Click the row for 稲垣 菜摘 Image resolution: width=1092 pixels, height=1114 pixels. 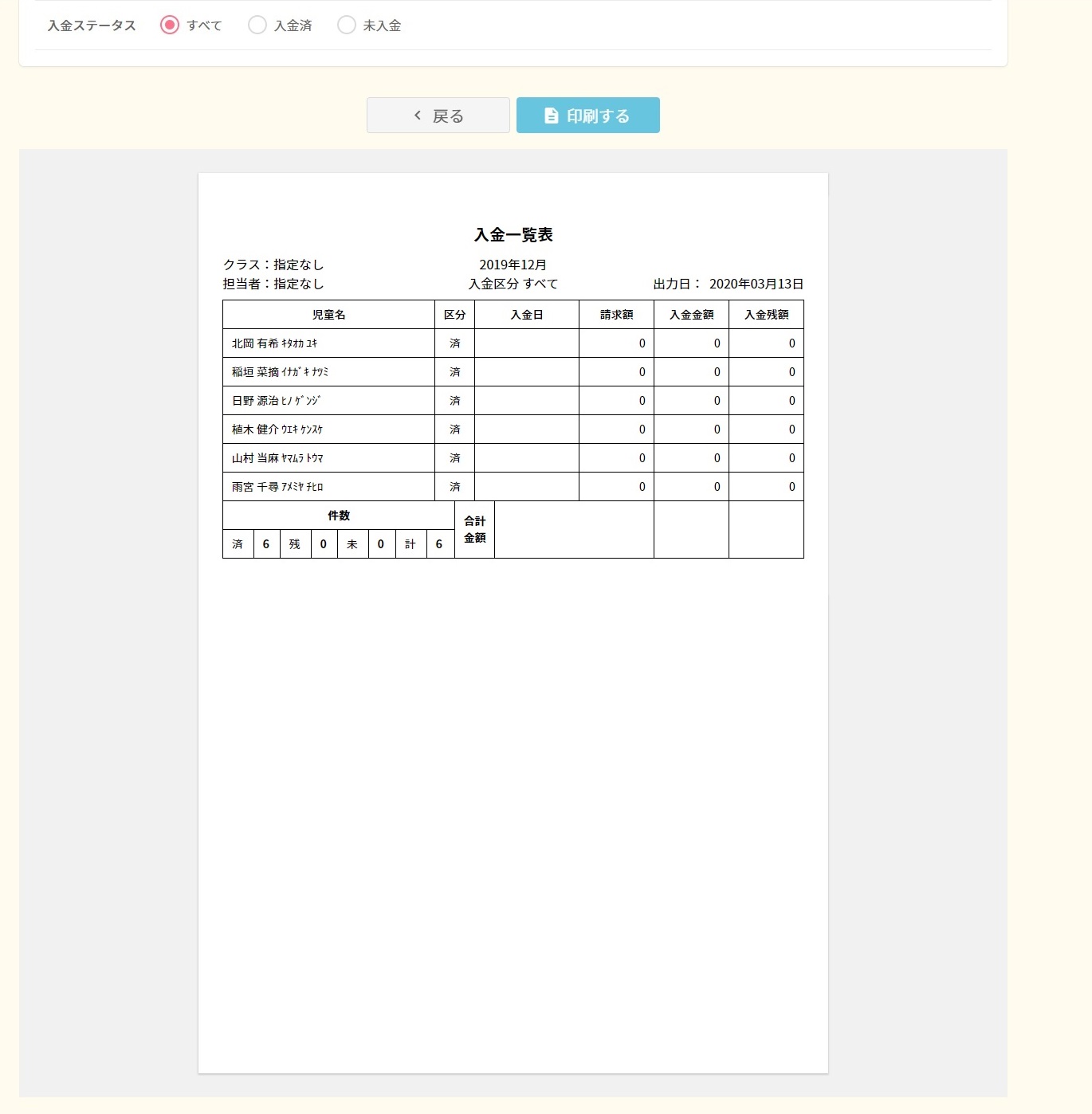click(513, 372)
